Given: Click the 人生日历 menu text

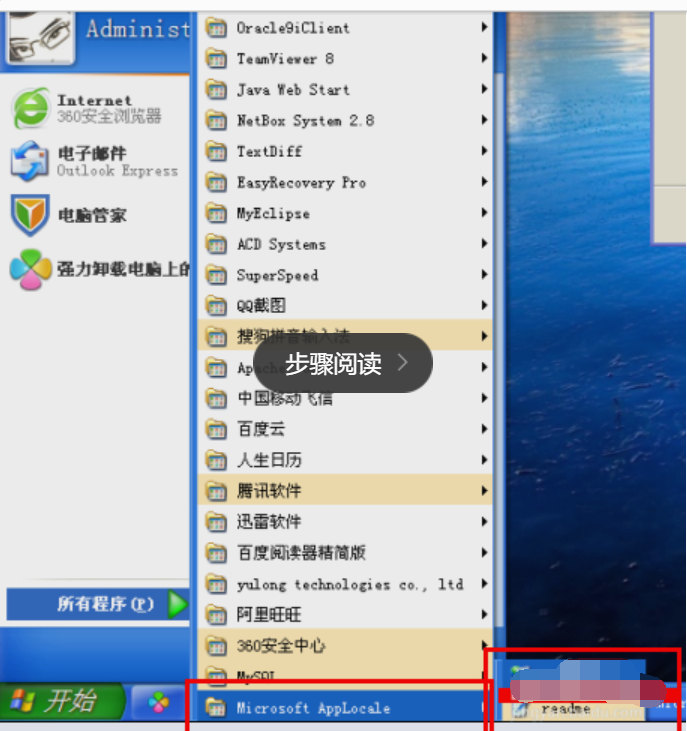Looking at the screenshot, I should pyautogui.click(x=269, y=460).
